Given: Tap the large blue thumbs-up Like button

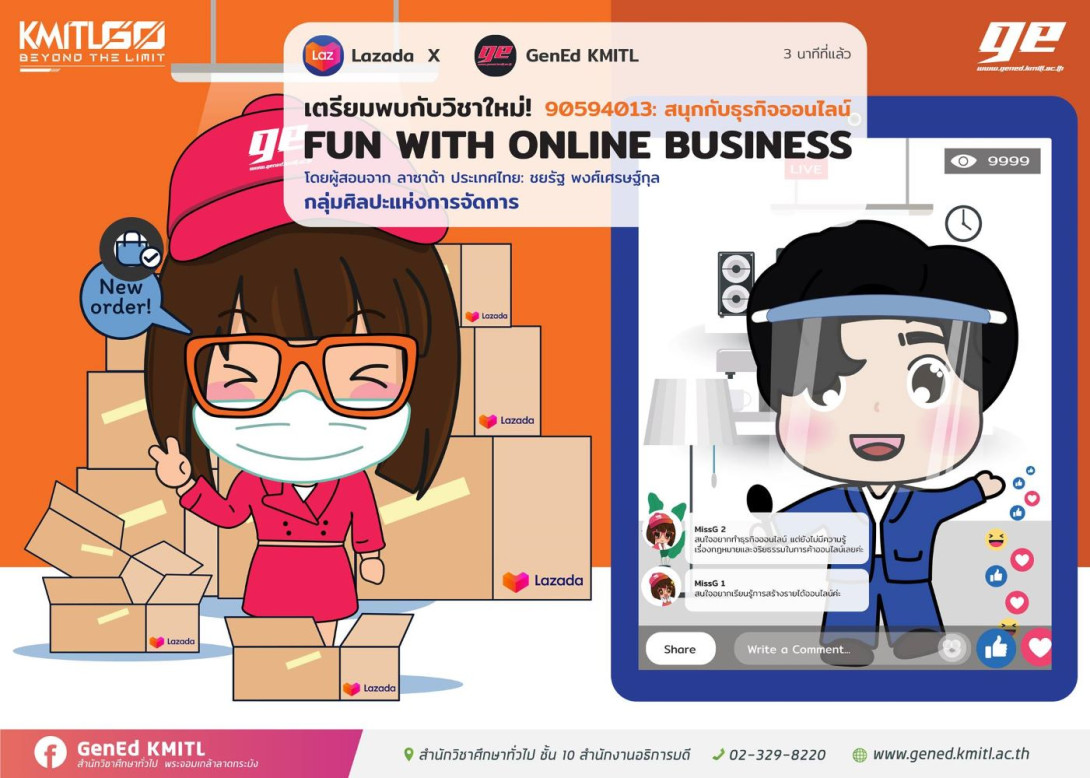Looking at the screenshot, I should pyautogui.click(x=996, y=648).
